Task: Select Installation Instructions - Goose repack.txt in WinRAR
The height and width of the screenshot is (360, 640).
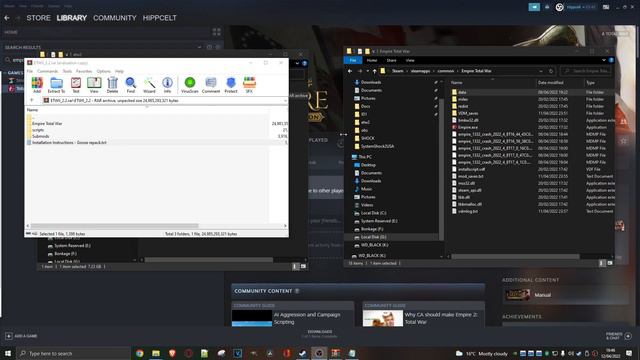Action: [x=69, y=143]
